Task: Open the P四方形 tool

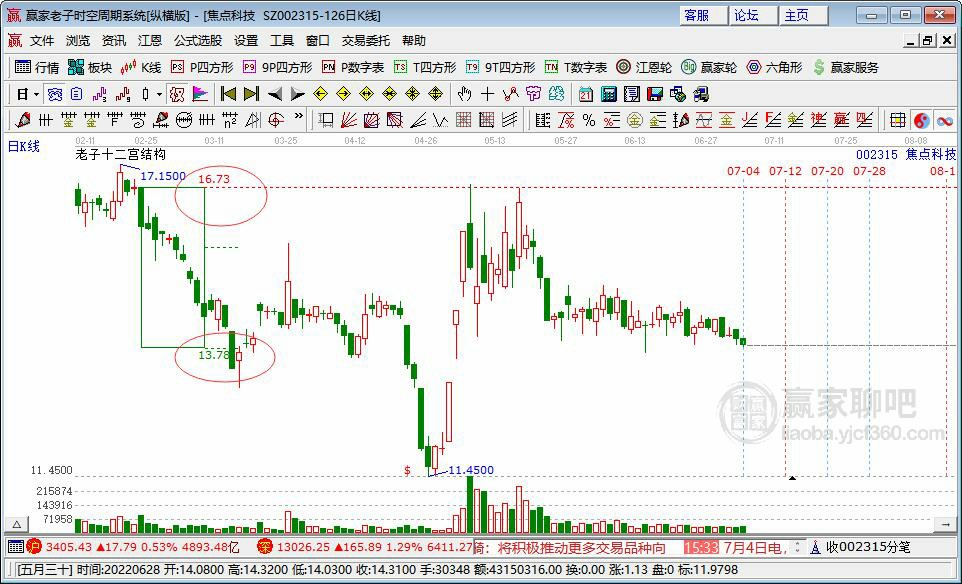Action: (x=202, y=67)
